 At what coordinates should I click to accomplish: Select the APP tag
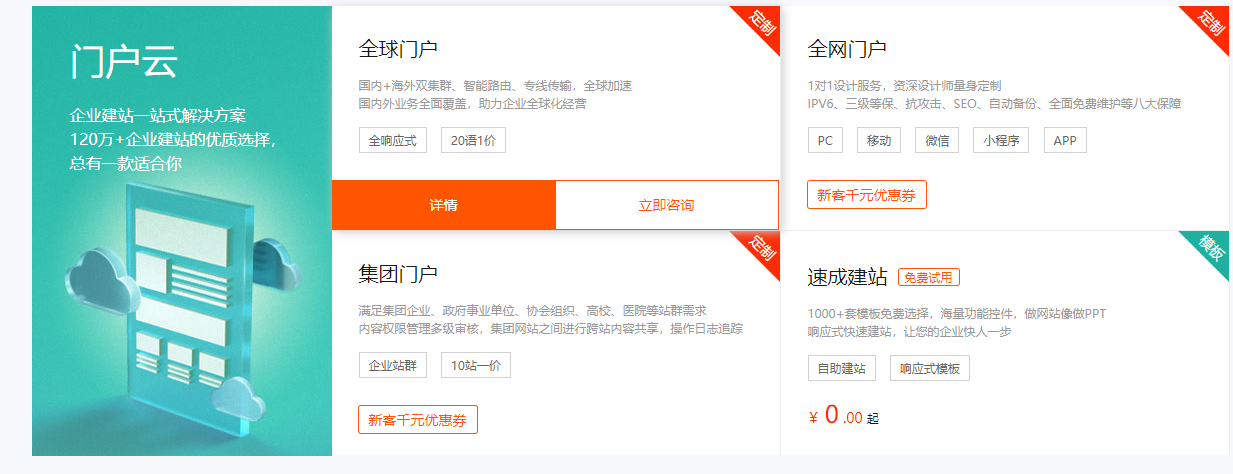[1065, 140]
